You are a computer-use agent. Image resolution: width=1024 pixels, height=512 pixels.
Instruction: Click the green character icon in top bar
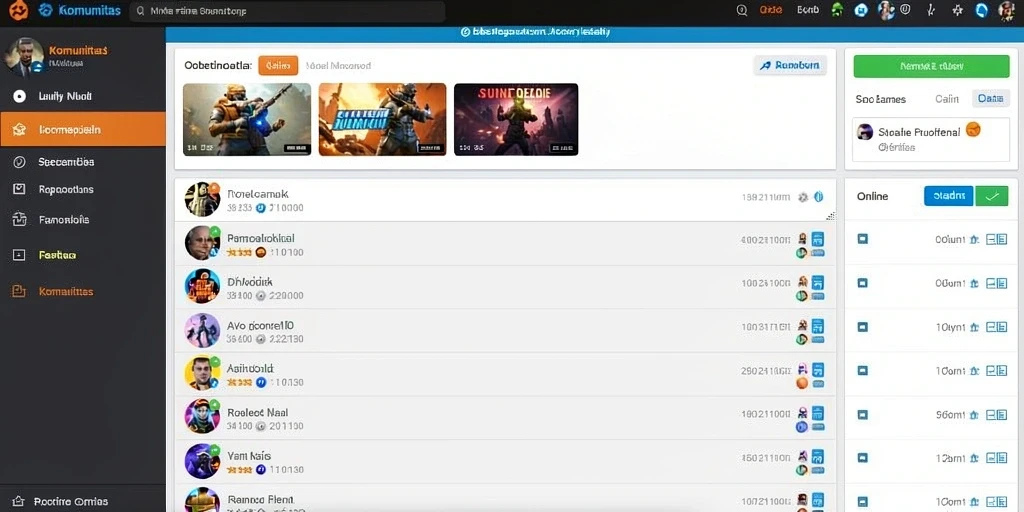(x=837, y=10)
